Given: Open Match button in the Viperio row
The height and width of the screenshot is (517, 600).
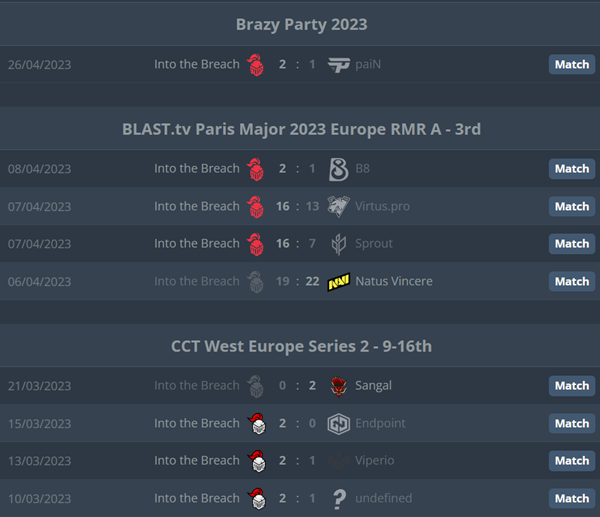Looking at the screenshot, I should (572, 461).
